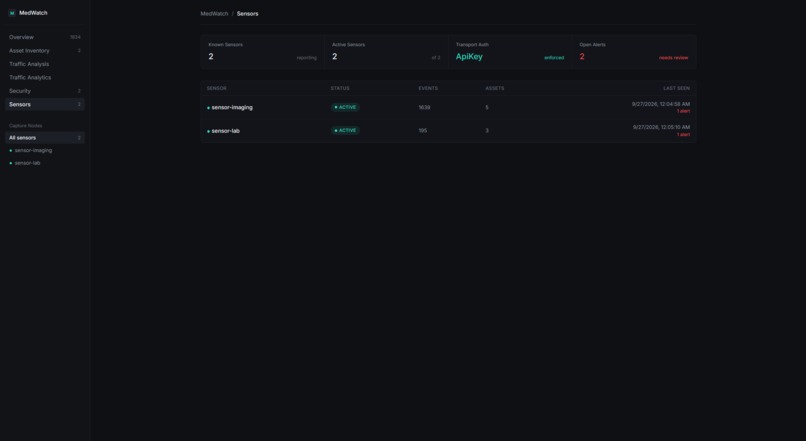The height and width of the screenshot is (441, 806).
Task: Click the 1639 events value for sensor-imaging
Action: coord(424,107)
